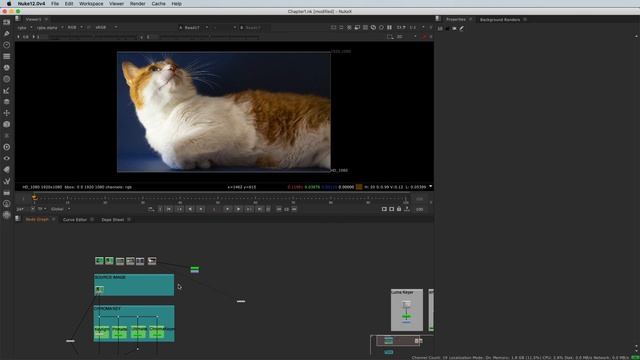Click the region of interest icon in Viewer
This screenshot has height=360, width=640.
click(357, 27)
